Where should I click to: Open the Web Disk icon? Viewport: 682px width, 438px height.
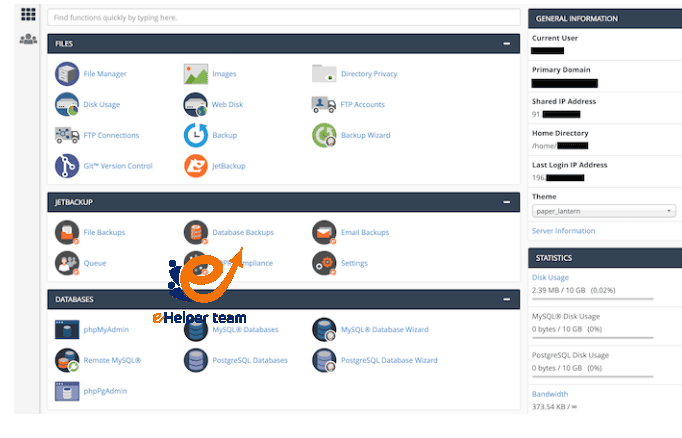196,104
